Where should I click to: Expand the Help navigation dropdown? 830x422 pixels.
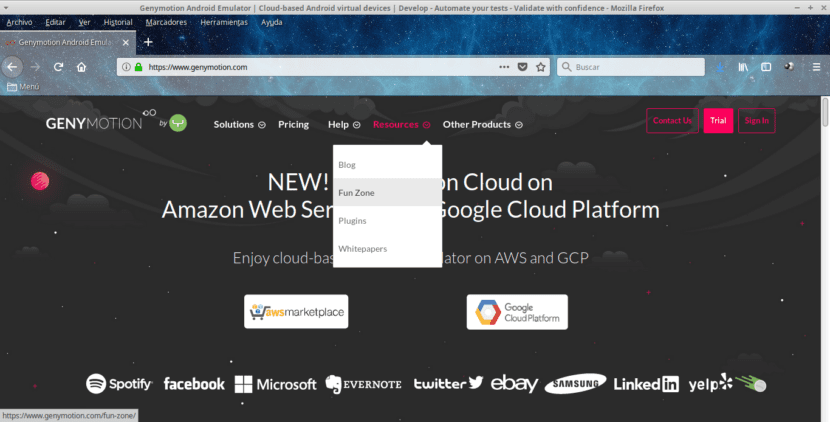[343, 125]
